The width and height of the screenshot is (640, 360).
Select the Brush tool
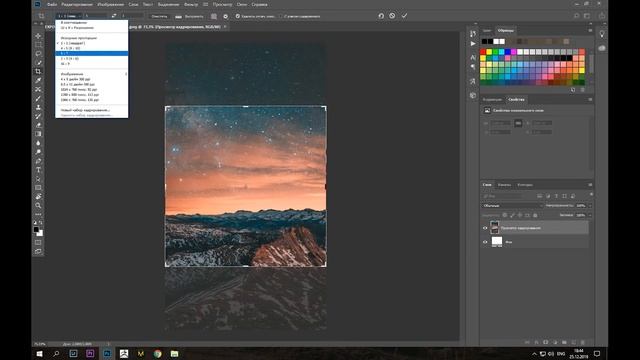pyautogui.click(x=38, y=98)
